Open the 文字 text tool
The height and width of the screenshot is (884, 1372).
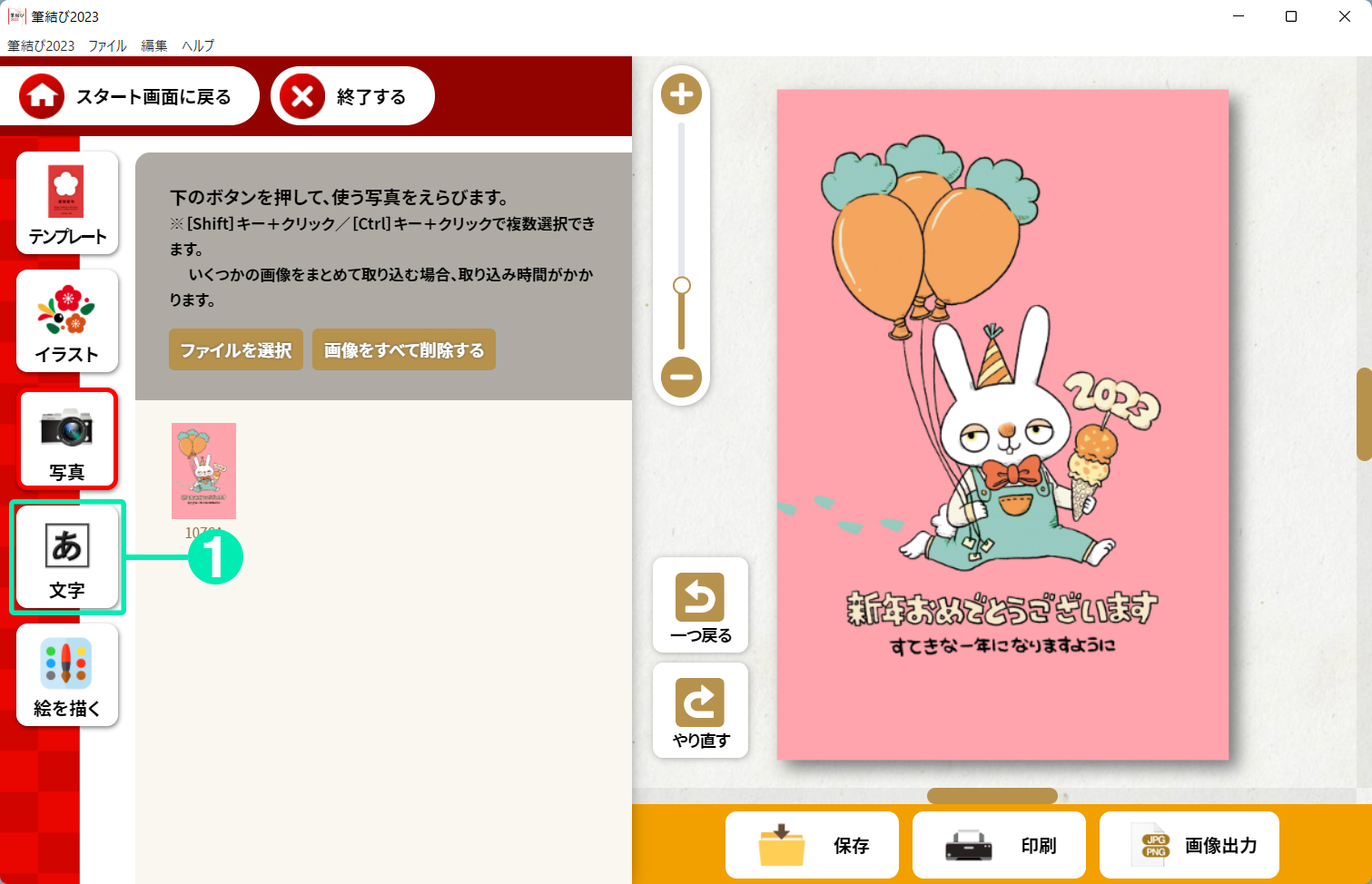tap(67, 556)
